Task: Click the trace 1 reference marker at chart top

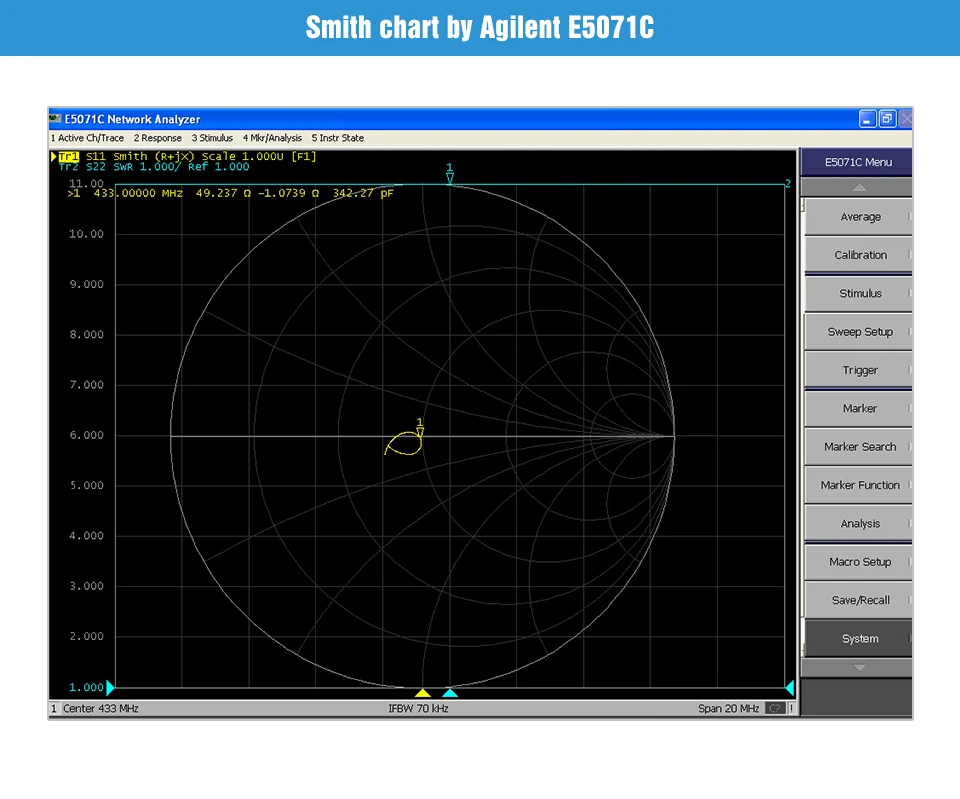Action: [x=450, y=176]
